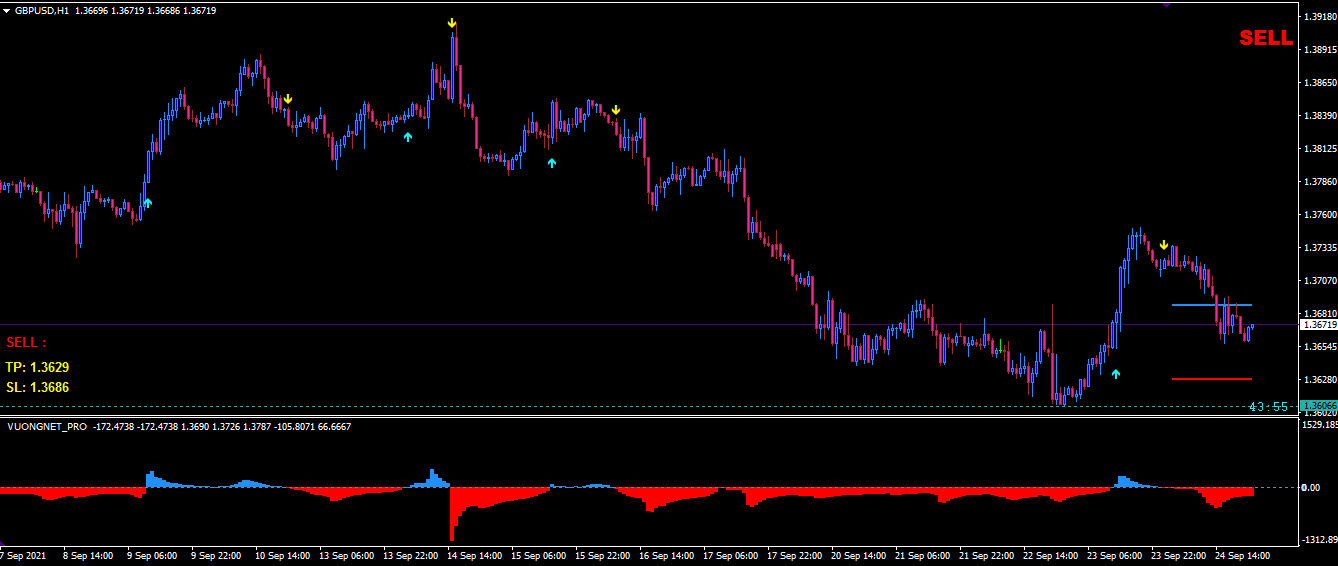This screenshot has height=566, width=1338.
Task: Click the red 'SELL :' label on the left
Action: [26, 343]
